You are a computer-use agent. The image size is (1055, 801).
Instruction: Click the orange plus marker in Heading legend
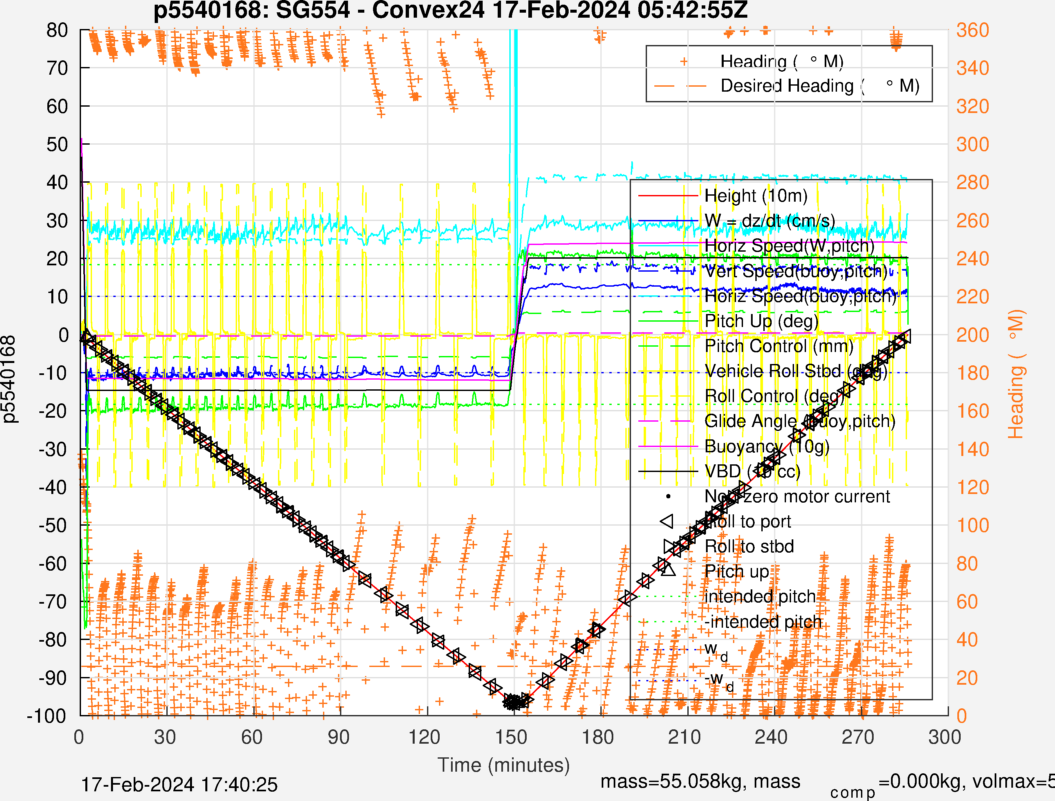point(684,61)
